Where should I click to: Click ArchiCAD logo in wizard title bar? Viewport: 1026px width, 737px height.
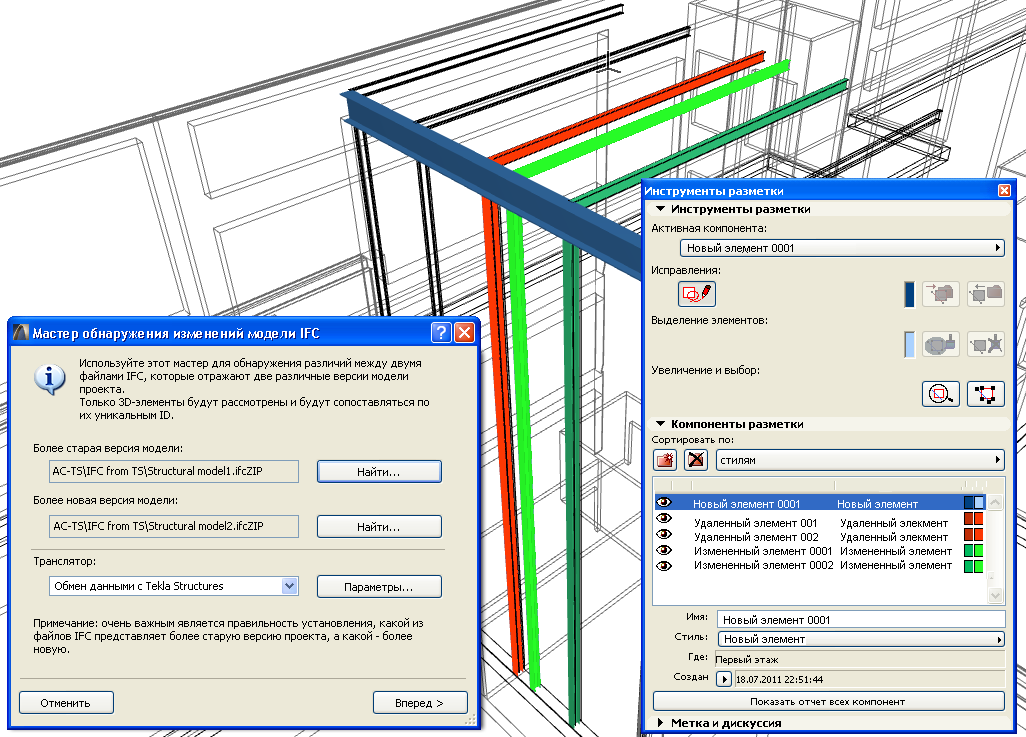[21, 333]
